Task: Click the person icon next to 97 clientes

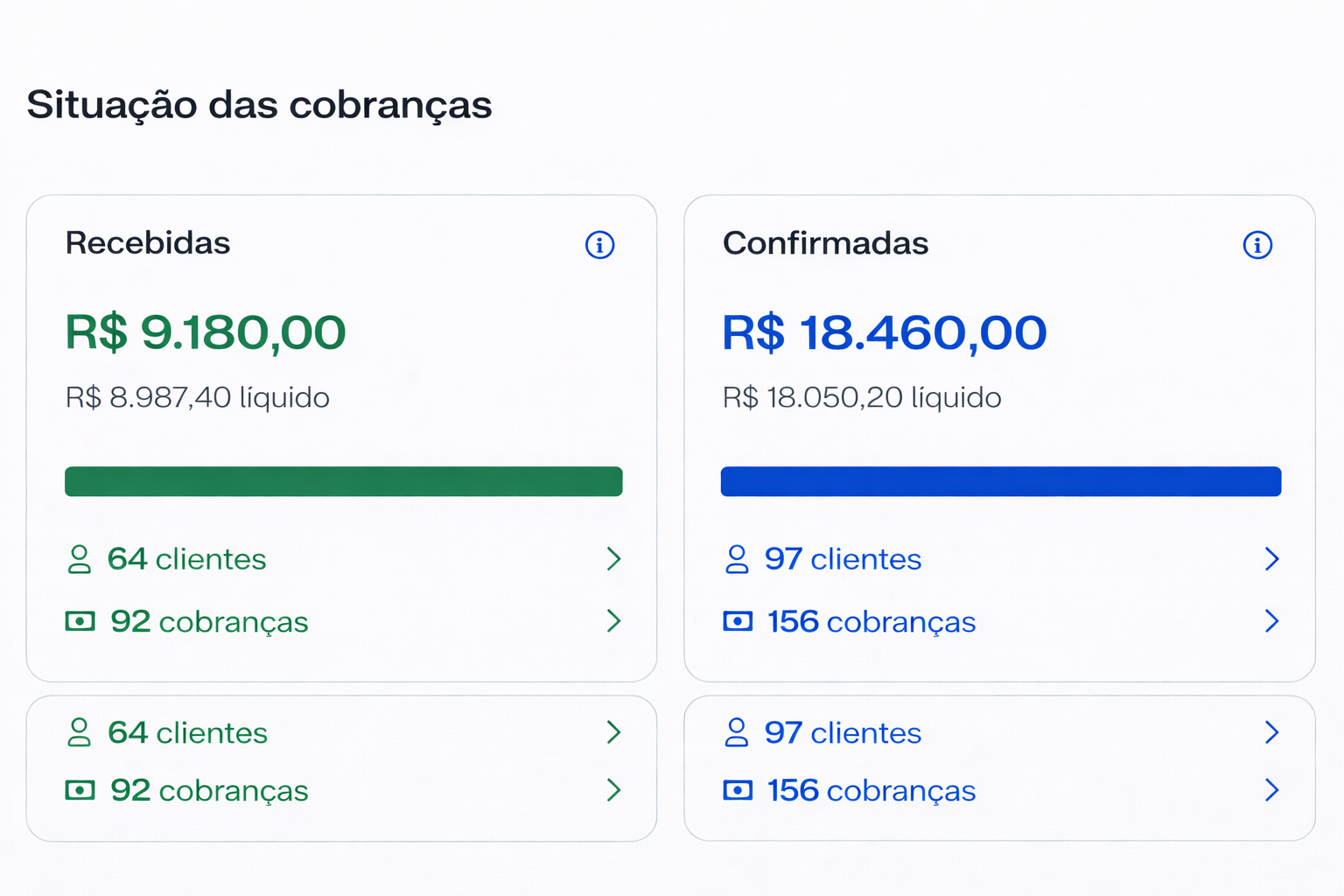Action: click(x=738, y=559)
